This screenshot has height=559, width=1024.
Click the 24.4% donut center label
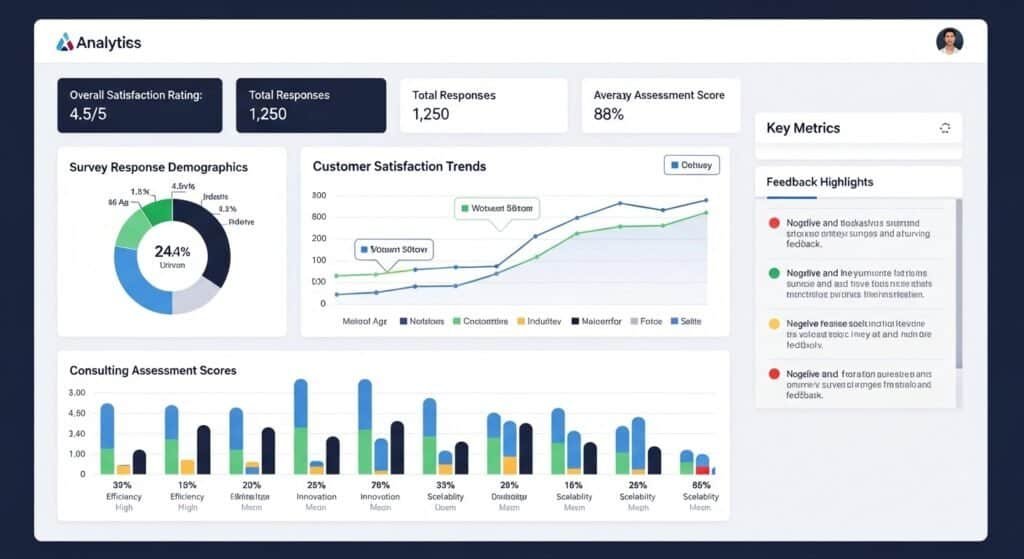(172, 251)
